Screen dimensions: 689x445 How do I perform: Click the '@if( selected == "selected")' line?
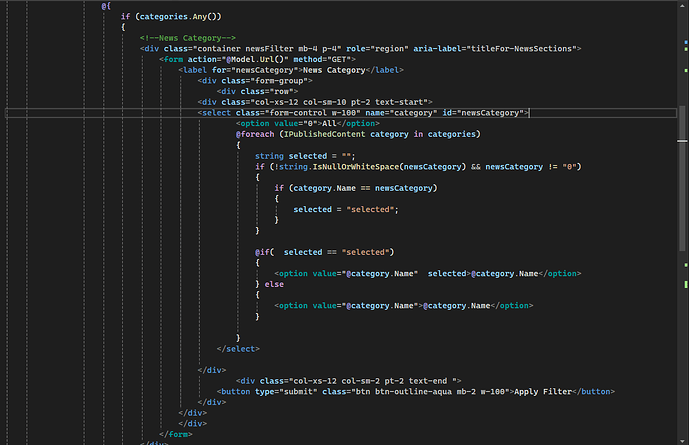pyautogui.click(x=324, y=252)
